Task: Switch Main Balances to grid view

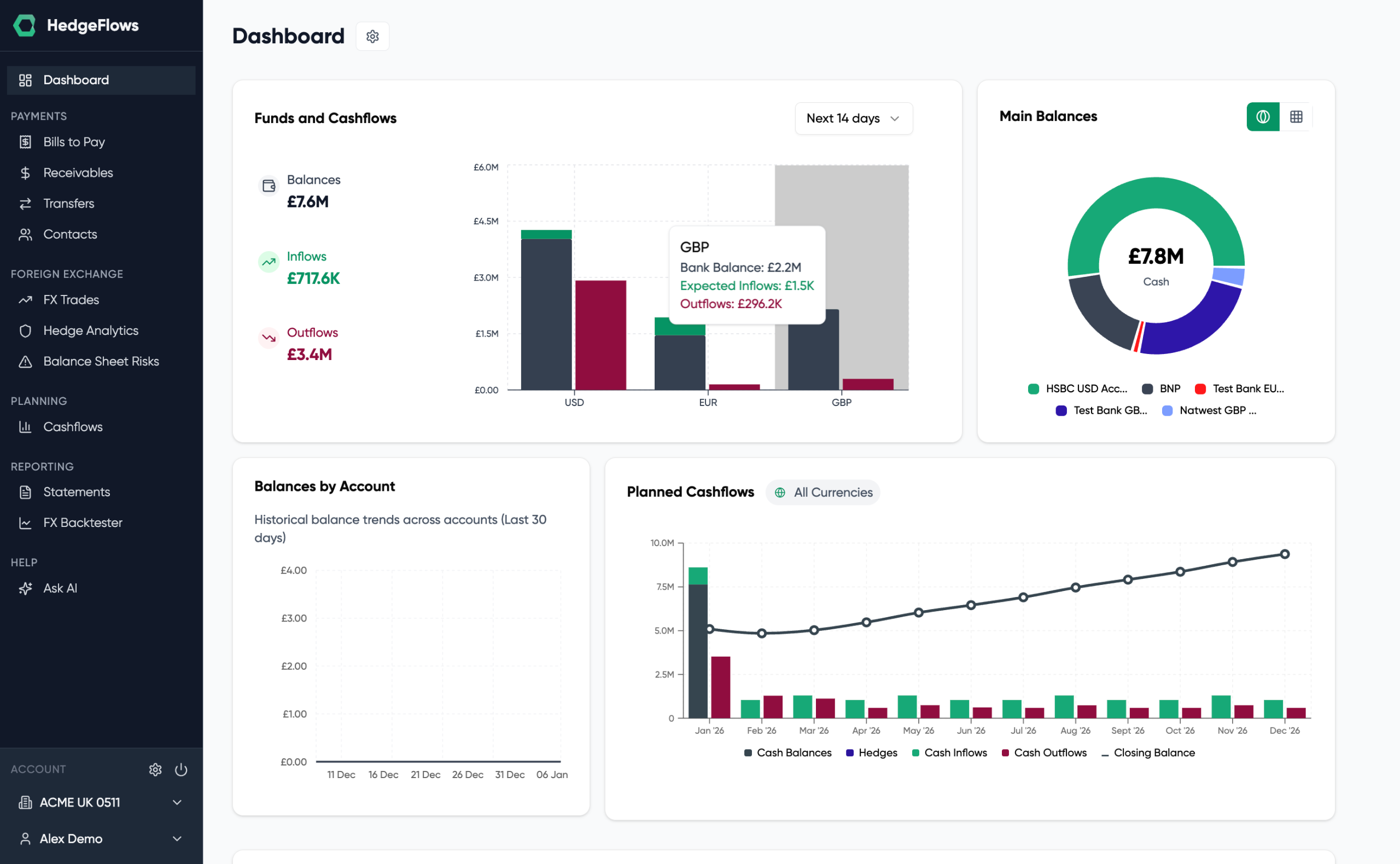Action: (x=1297, y=117)
